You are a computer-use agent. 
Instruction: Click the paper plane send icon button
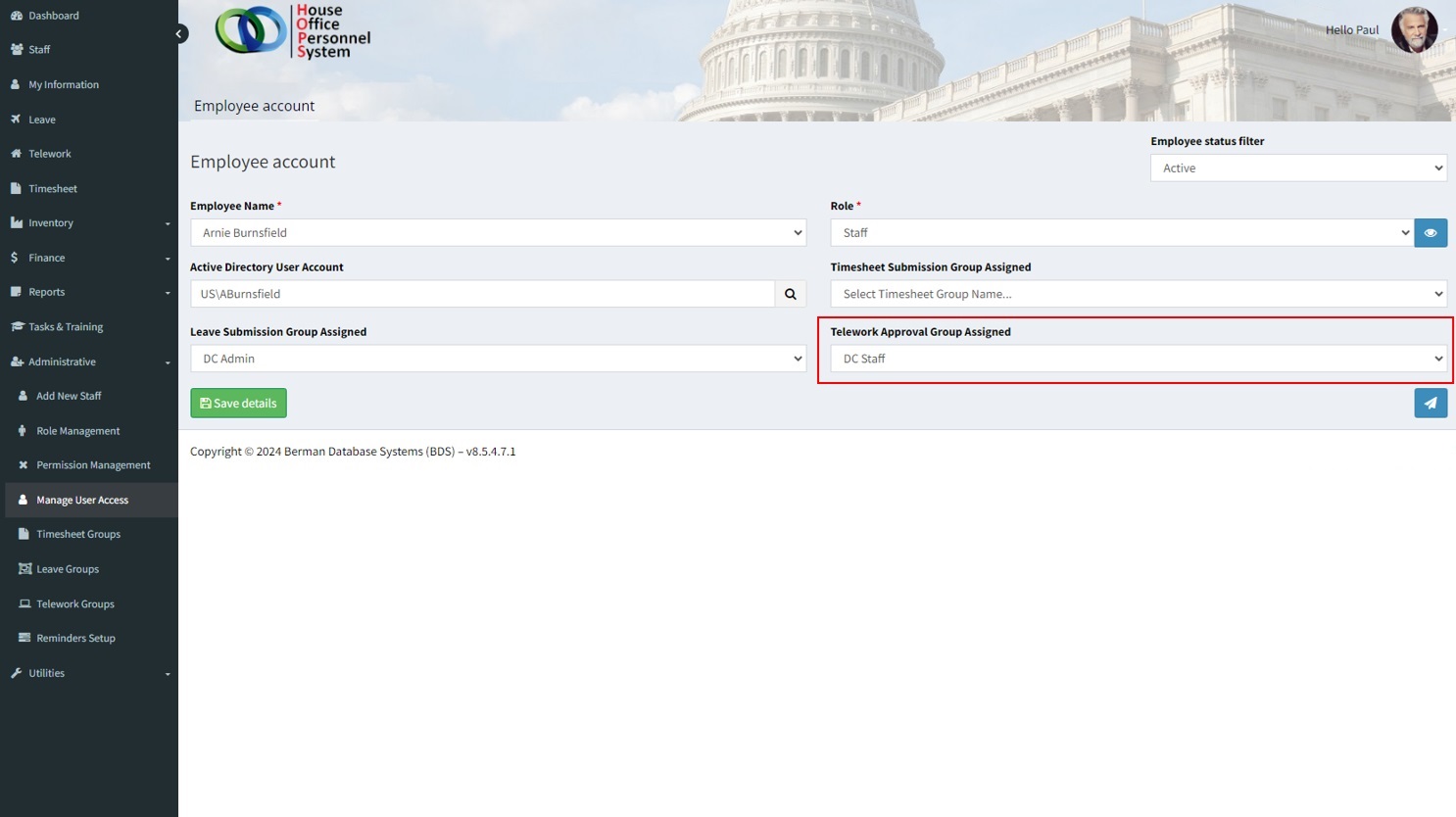1431,404
